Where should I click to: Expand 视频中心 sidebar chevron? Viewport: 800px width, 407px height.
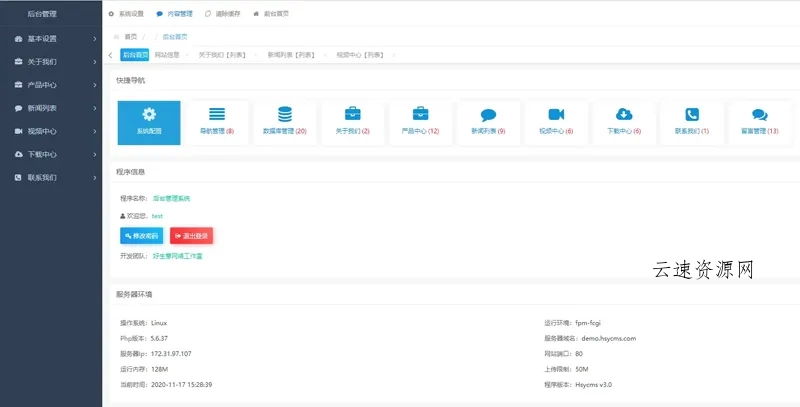95,131
